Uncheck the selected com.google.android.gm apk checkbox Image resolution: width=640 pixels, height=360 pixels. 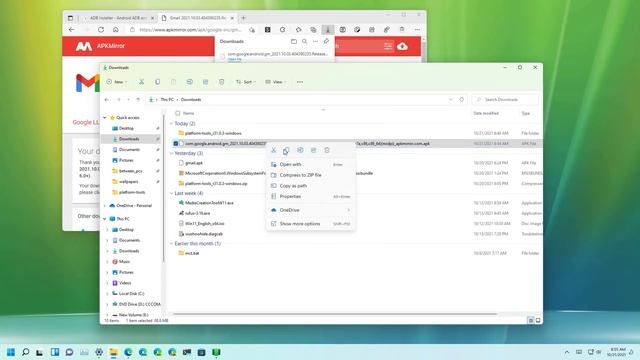point(176,144)
